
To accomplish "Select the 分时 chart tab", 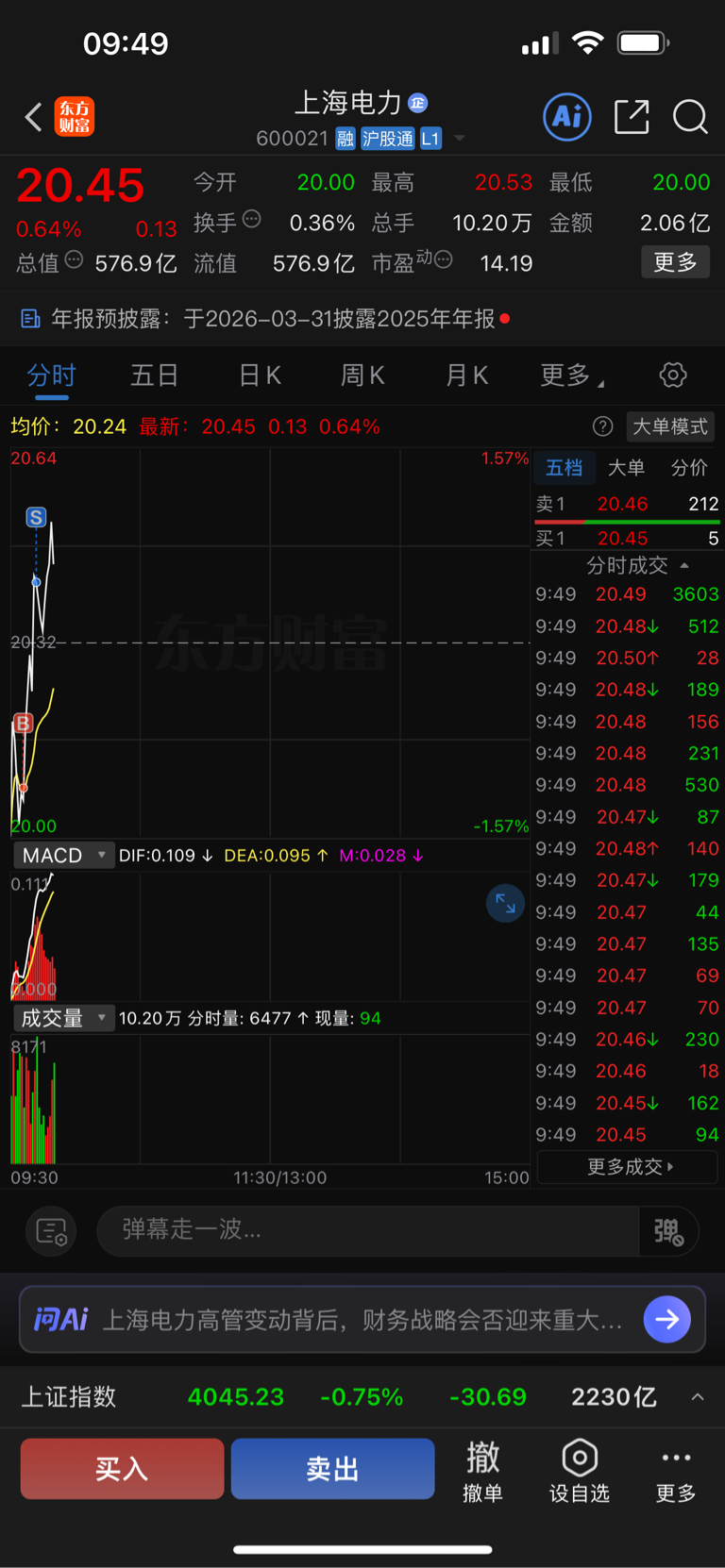I will 51,375.
